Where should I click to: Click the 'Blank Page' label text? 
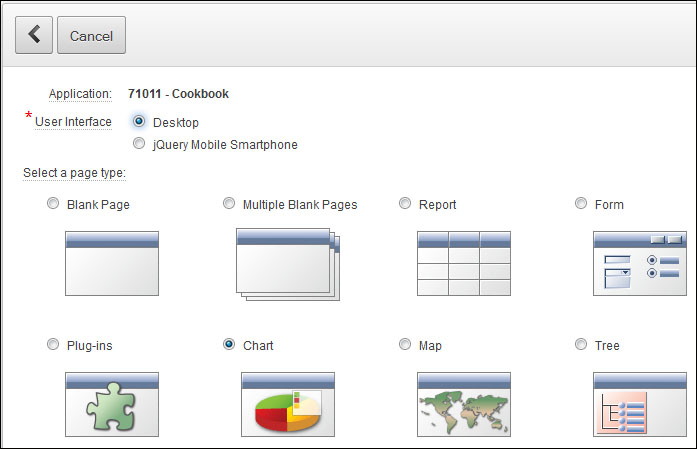pos(98,204)
